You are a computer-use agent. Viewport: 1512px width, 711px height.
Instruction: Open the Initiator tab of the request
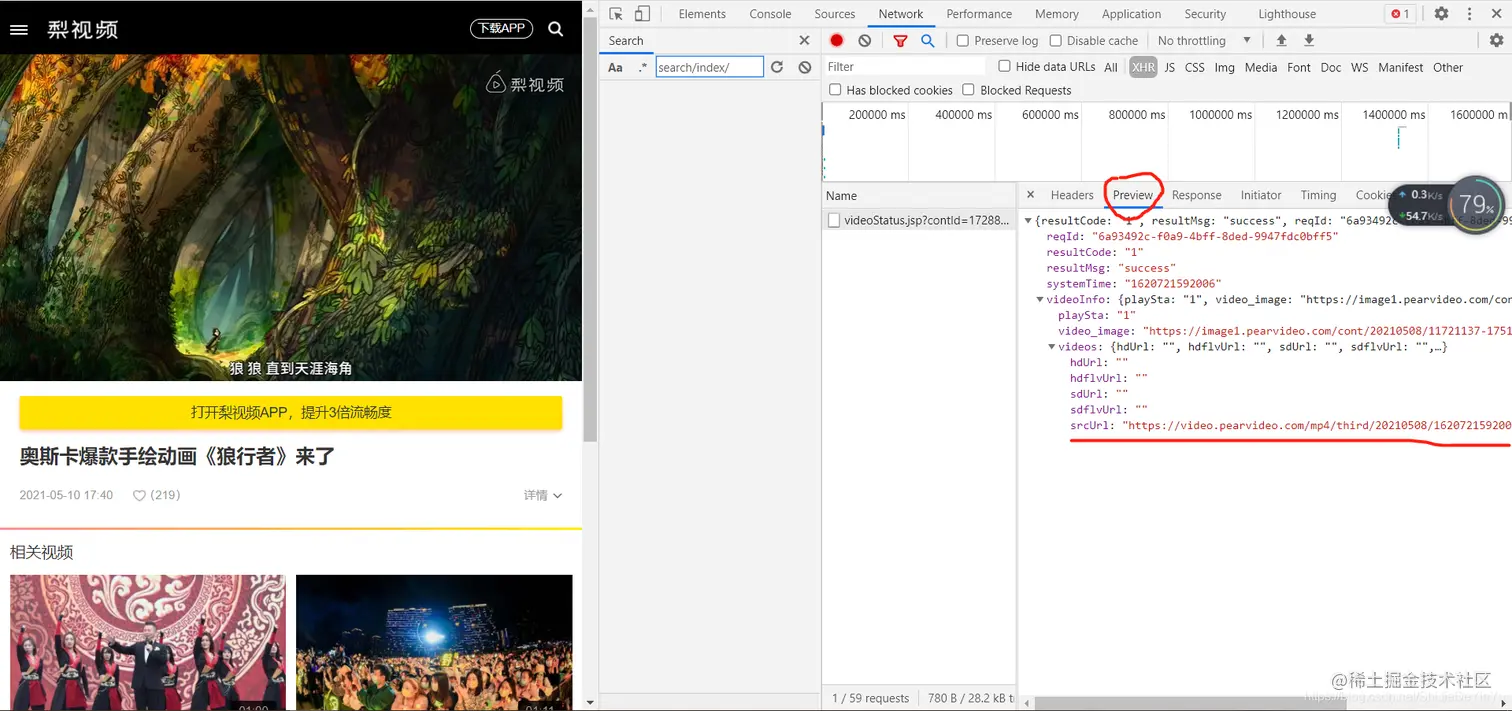click(x=1261, y=195)
